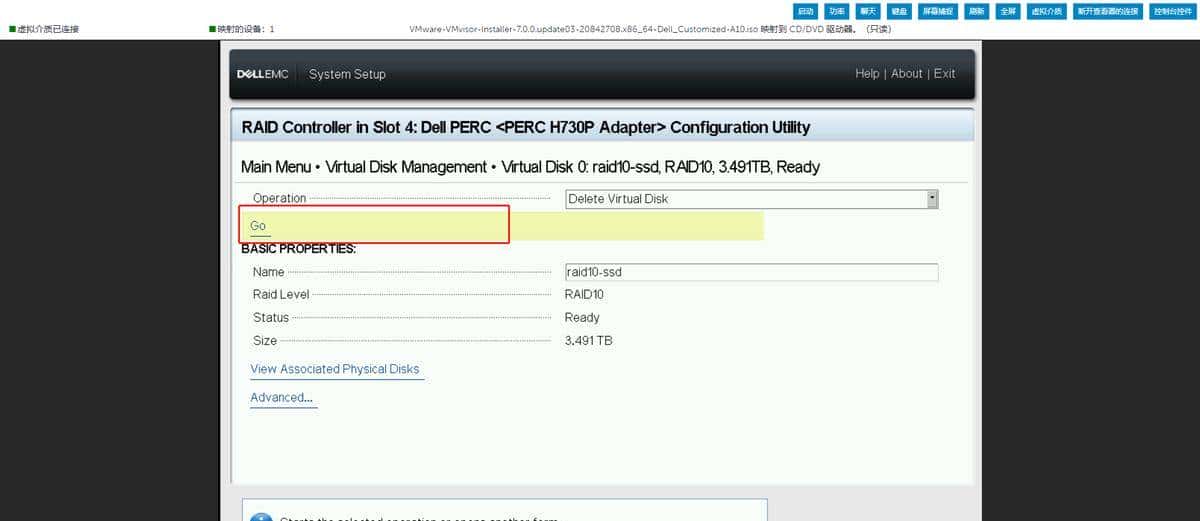Click the BASIC PROPERTIES heading
Image resolution: width=1200 pixels, height=521 pixels.
[x=298, y=249]
